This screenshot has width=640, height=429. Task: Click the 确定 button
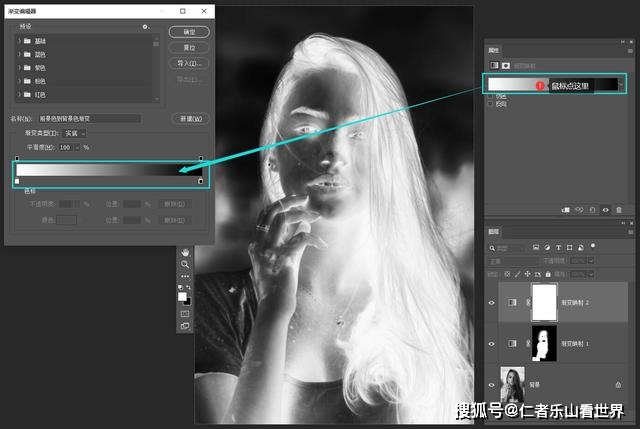[x=189, y=32]
